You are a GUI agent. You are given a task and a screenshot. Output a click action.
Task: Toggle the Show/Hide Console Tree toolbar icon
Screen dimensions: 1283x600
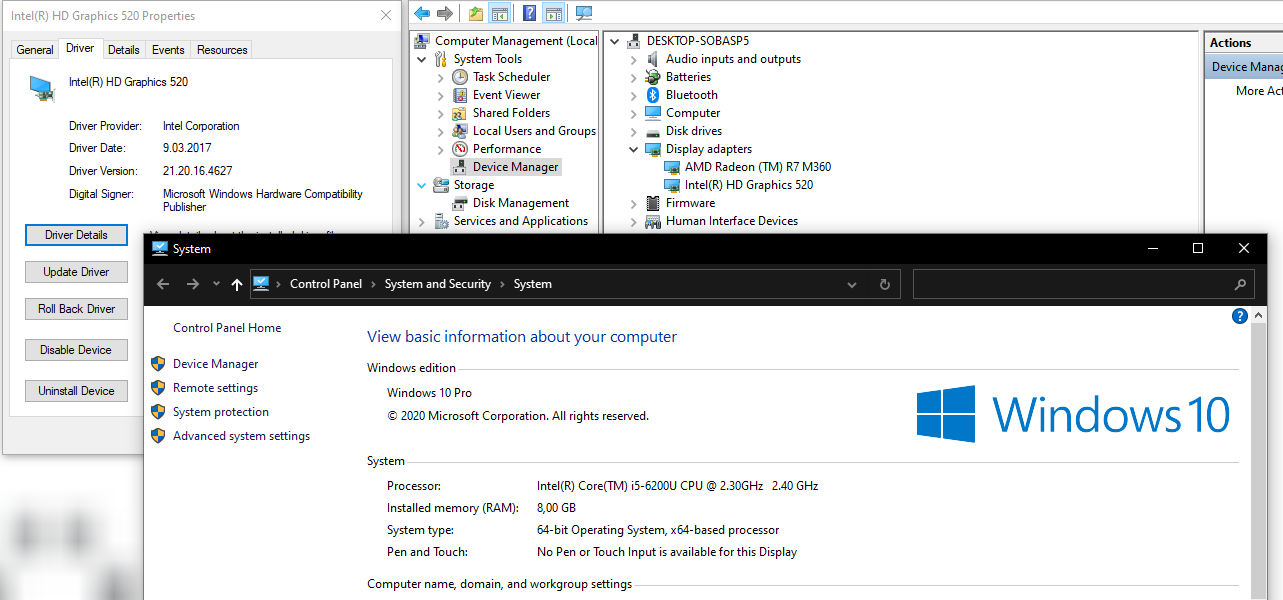[x=500, y=13]
